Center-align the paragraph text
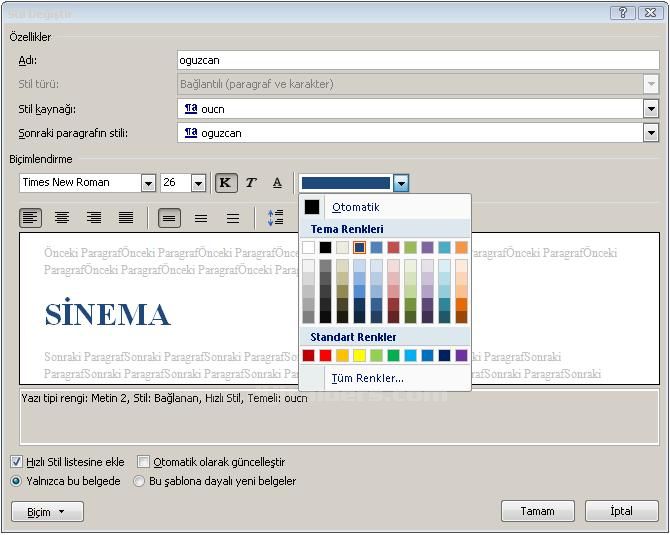 pos(62,218)
